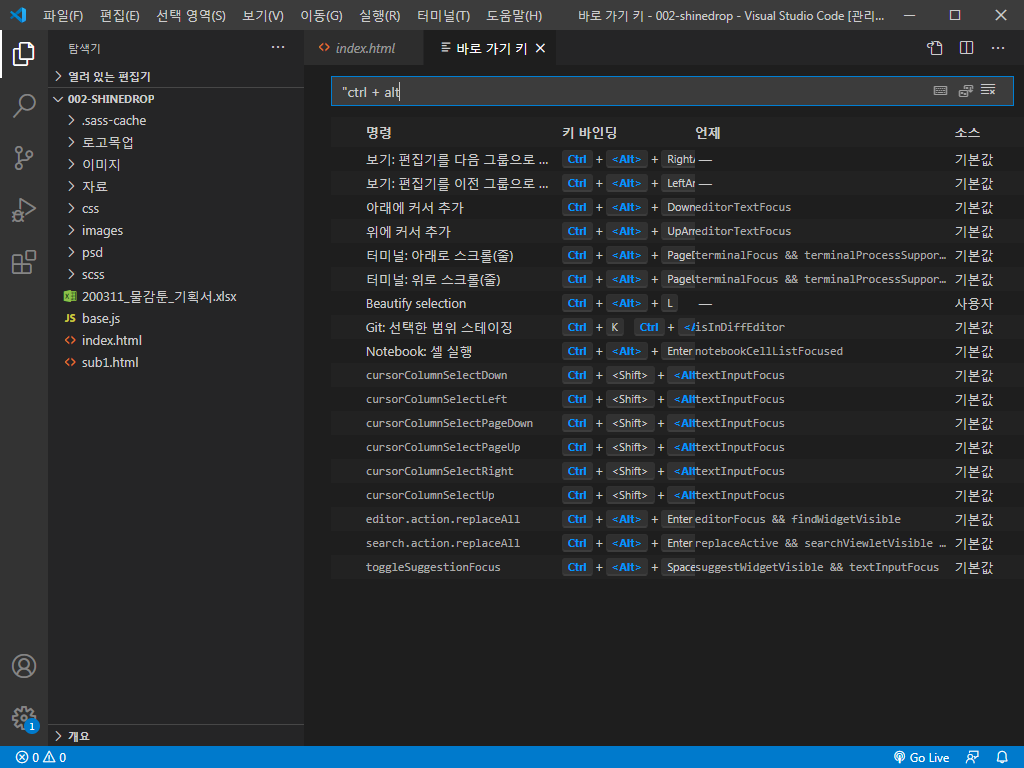The image size is (1024, 768).
Task: Open index.html in the explorer tree
Action: click(x=176, y=340)
